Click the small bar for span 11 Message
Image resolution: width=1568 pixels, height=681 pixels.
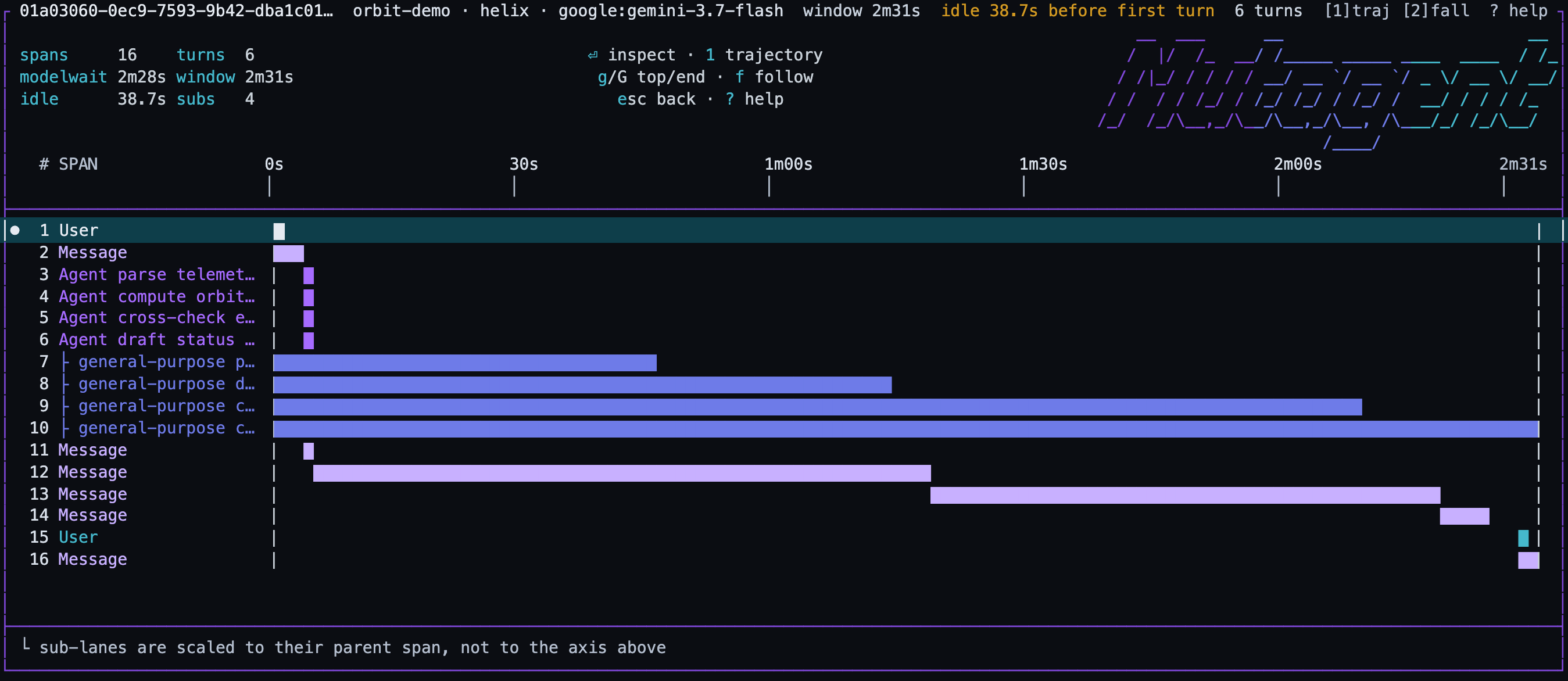tap(309, 451)
